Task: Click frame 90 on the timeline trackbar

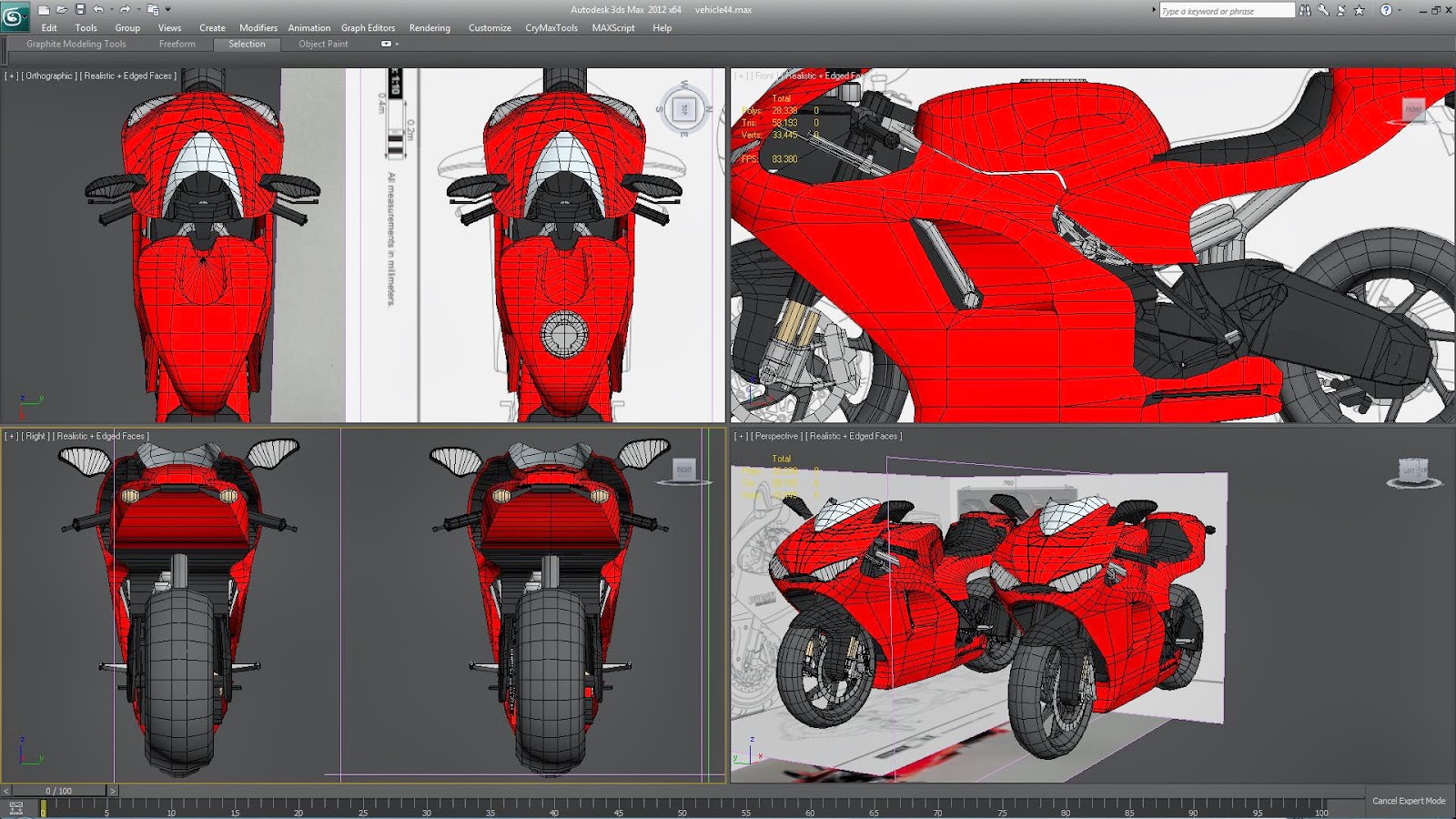Action: (x=1193, y=809)
